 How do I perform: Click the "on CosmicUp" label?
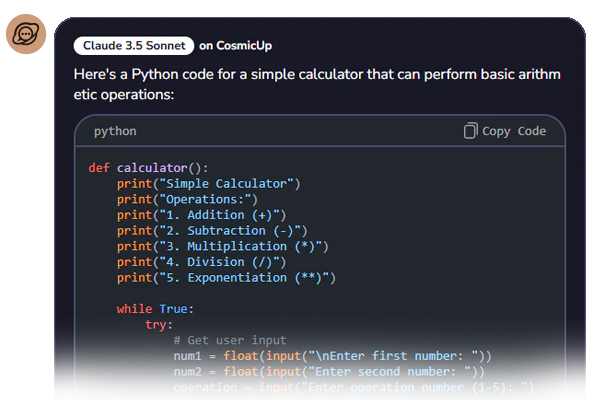[x=235, y=45]
